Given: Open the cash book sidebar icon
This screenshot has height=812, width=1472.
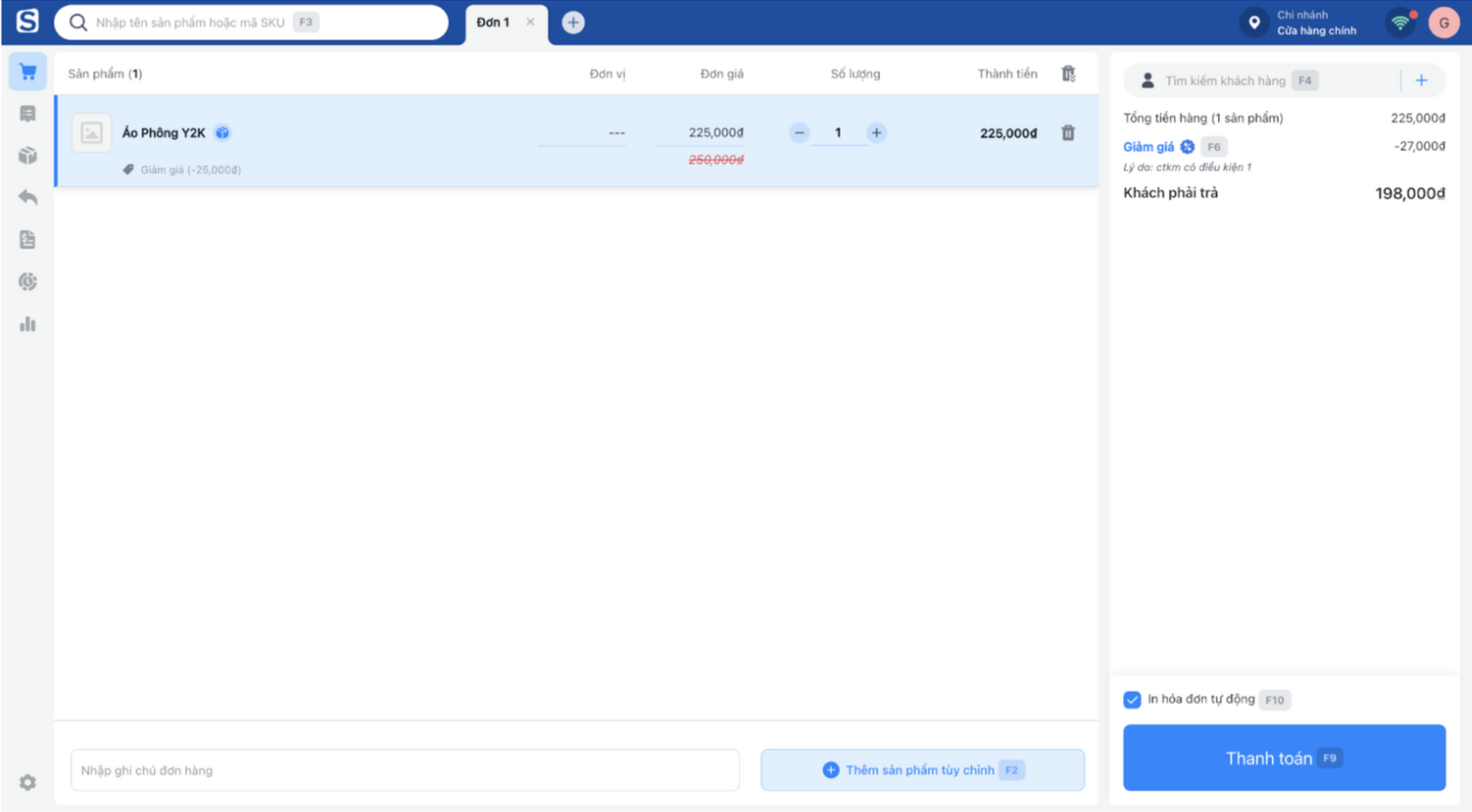Looking at the screenshot, I should 27,240.
